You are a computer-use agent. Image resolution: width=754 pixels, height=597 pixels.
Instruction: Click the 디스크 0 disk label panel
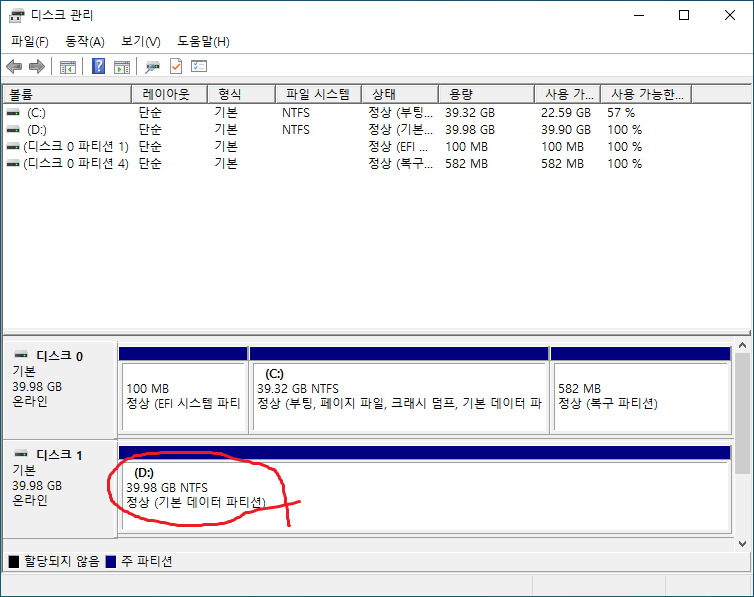tap(60, 390)
